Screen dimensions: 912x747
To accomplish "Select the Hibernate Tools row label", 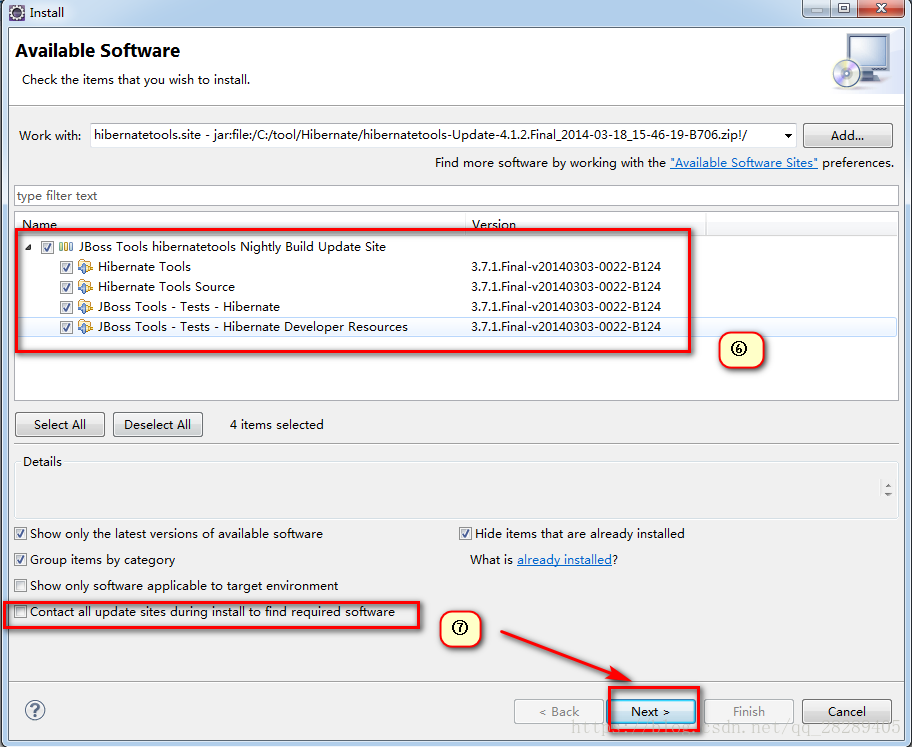I will [x=144, y=267].
